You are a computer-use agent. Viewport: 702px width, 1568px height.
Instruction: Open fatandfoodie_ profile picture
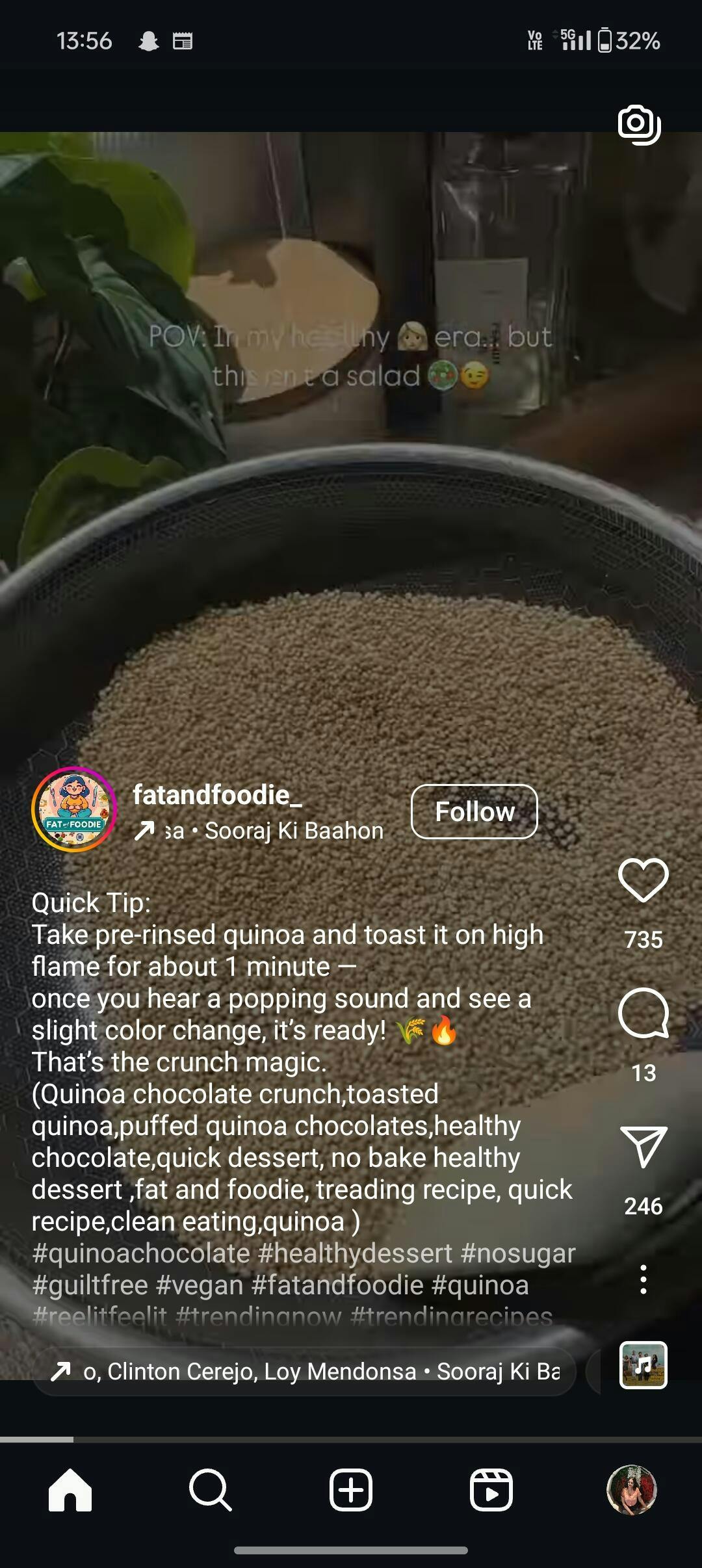[x=74, y=809]
